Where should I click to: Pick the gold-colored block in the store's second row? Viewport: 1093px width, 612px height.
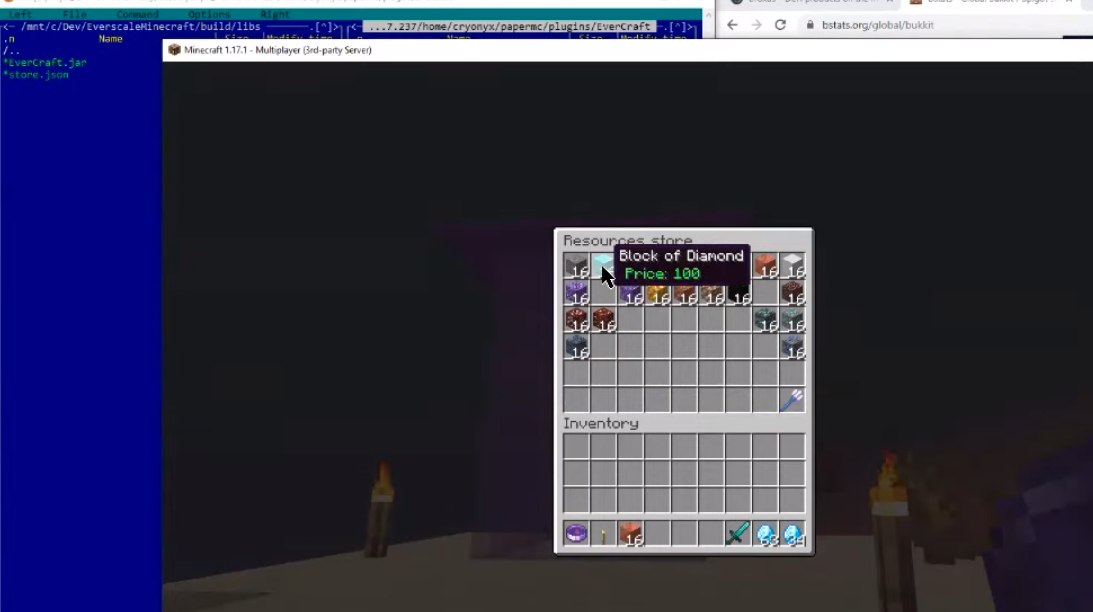(x=657, y=293)
